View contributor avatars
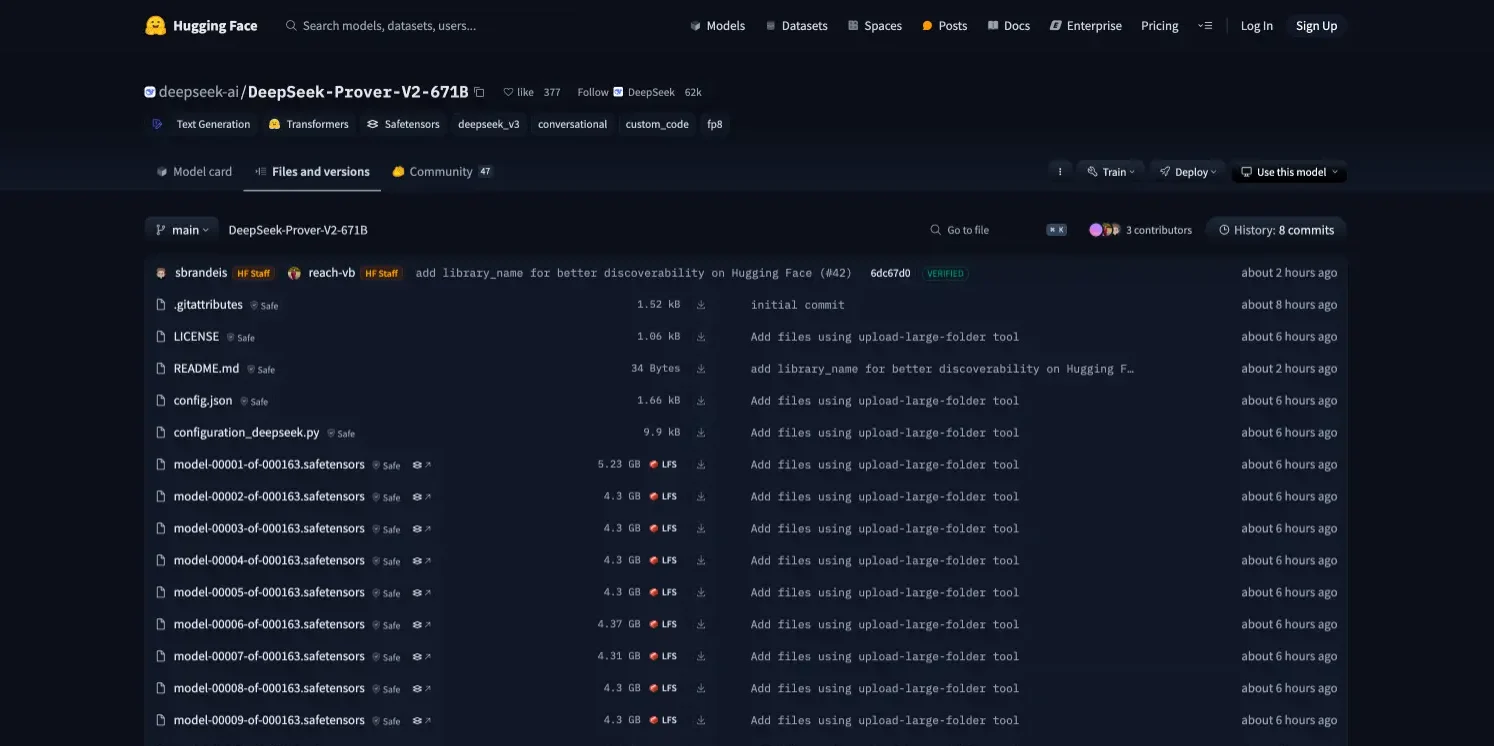This screenshot has height=746, width=1494. (1105, 230)
